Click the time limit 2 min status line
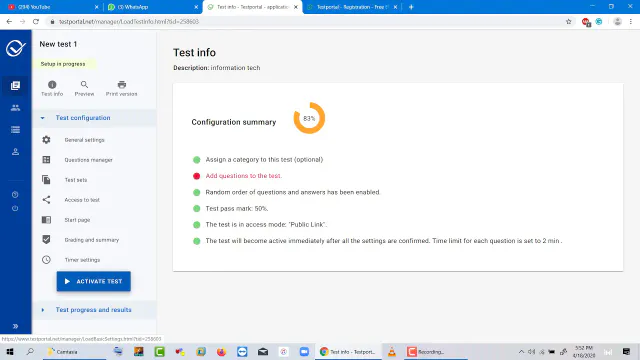The image size is (640, 360). tap(384, 241)
